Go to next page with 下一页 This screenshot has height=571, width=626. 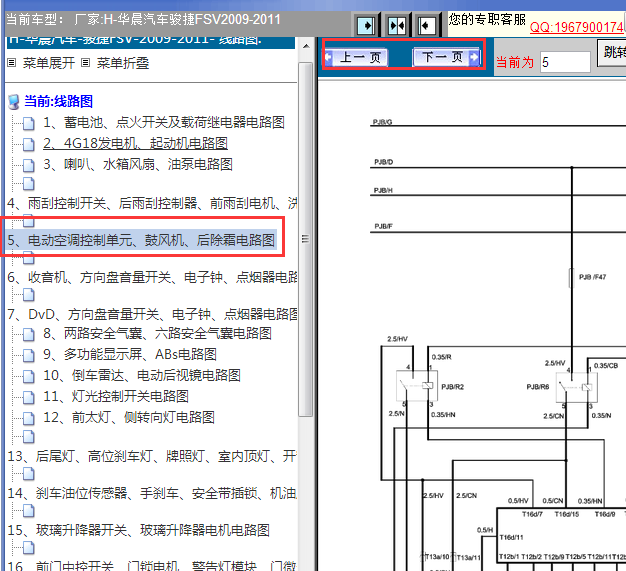(446, 57)
